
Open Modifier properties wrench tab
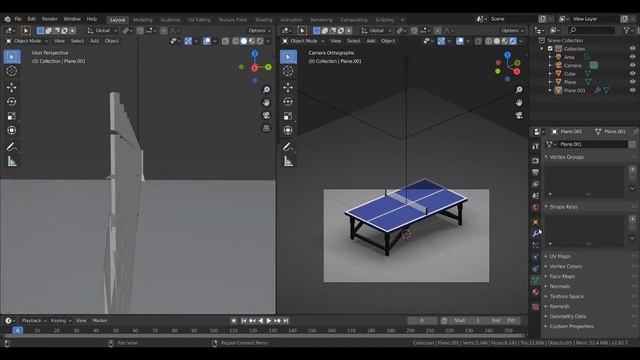point(536,233)
